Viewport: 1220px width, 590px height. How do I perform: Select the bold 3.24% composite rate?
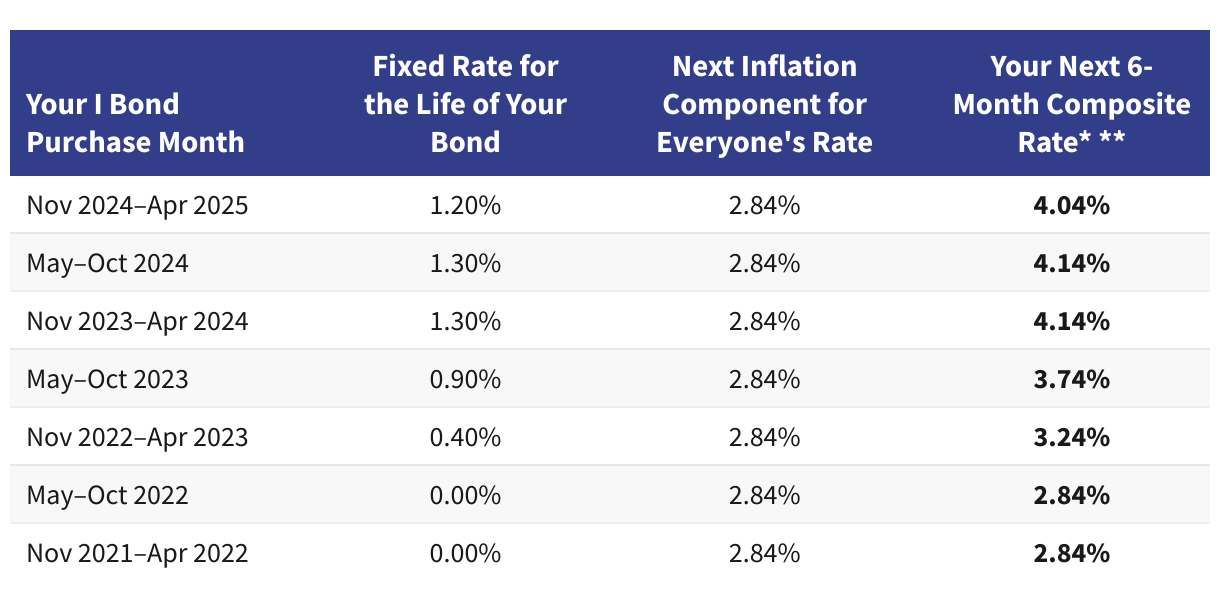point(1072,438)
